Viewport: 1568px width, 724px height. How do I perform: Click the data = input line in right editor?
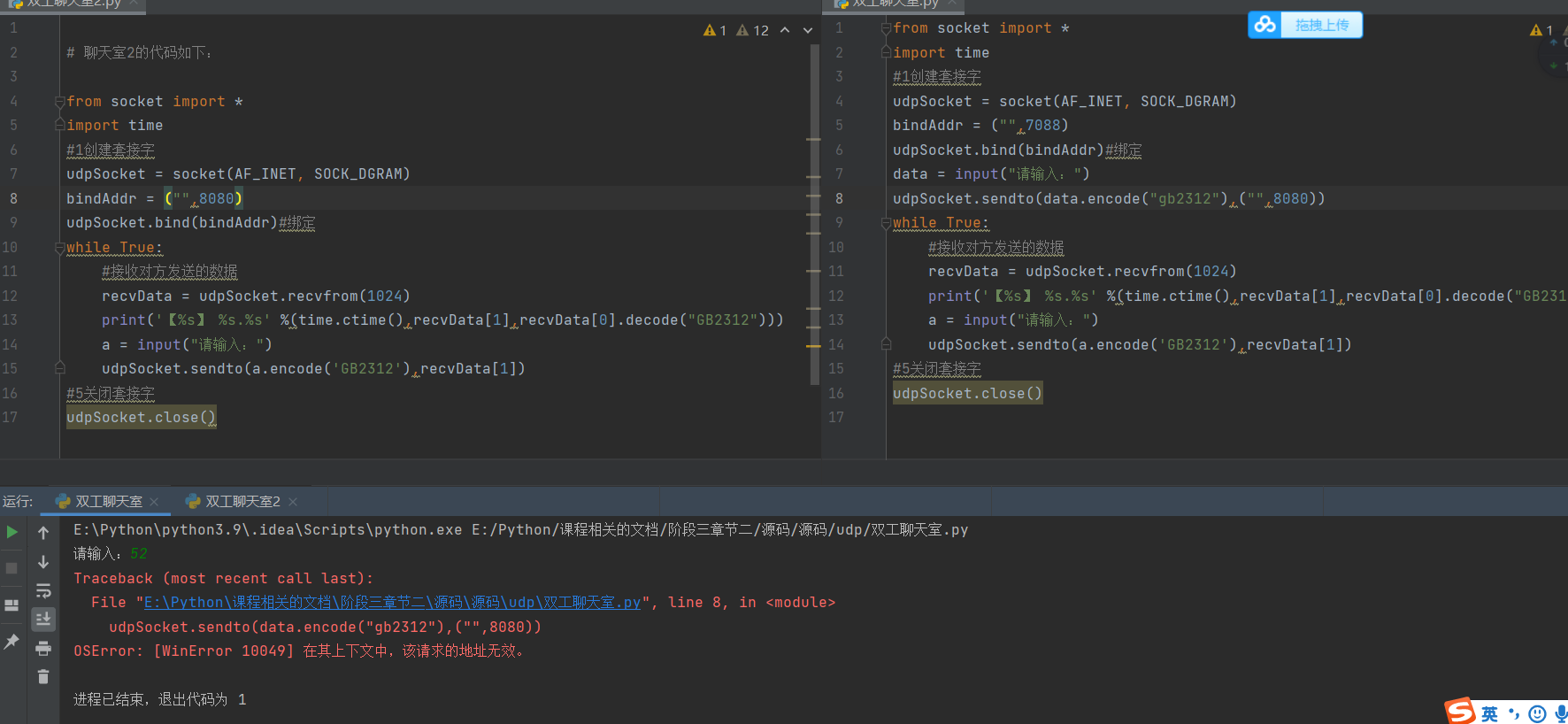pos(991,174)
